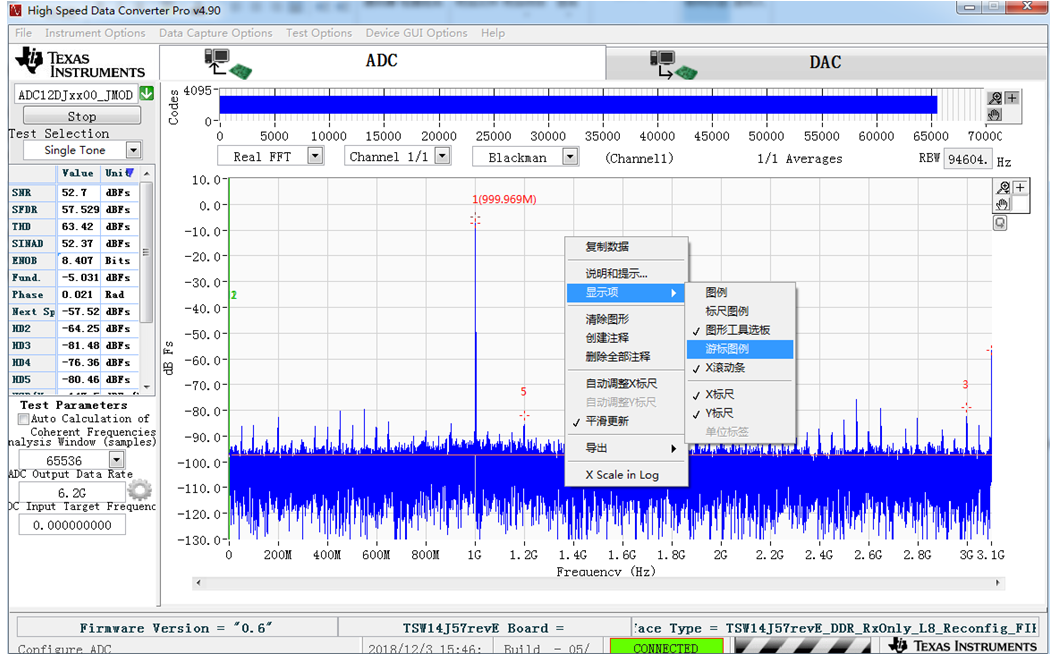Choose 说明和提示... from the context menu
Viewport: 1050px width, 656px height.
[626, 274]
